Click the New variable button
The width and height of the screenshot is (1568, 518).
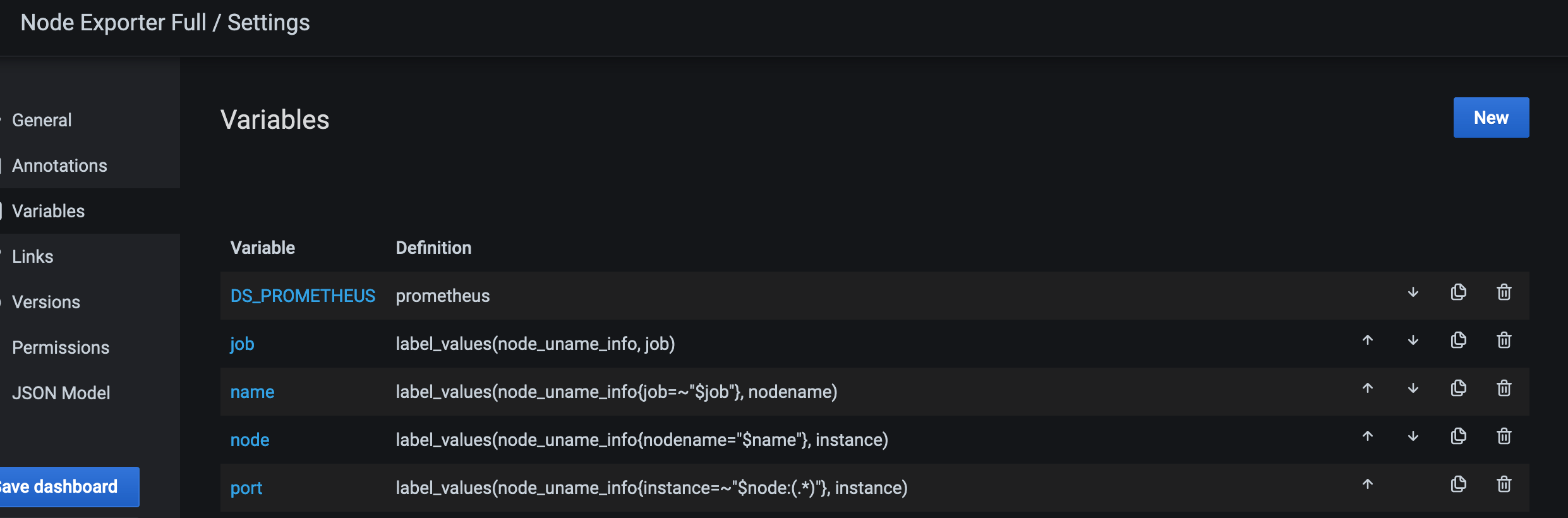(1491, 117)
